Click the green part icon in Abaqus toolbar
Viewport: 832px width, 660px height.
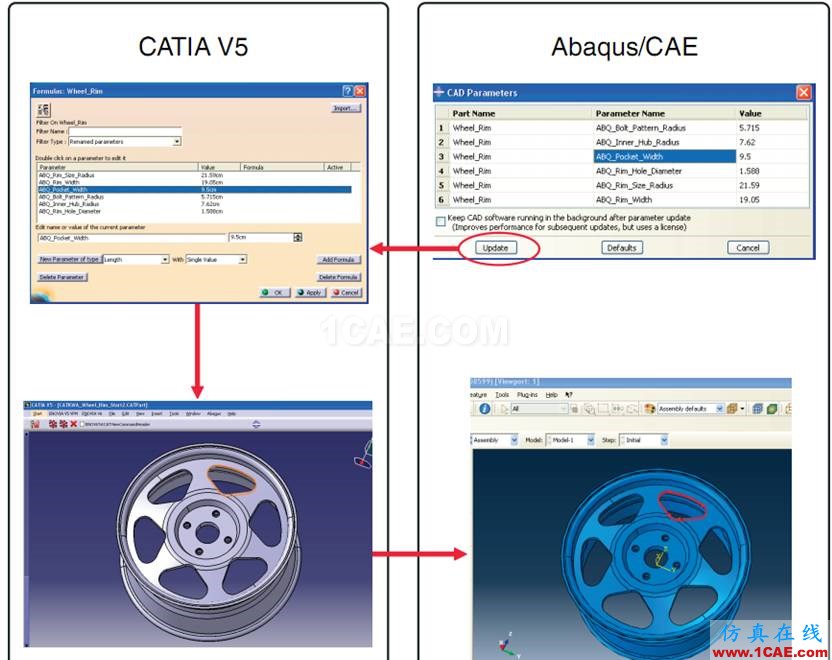772,409
